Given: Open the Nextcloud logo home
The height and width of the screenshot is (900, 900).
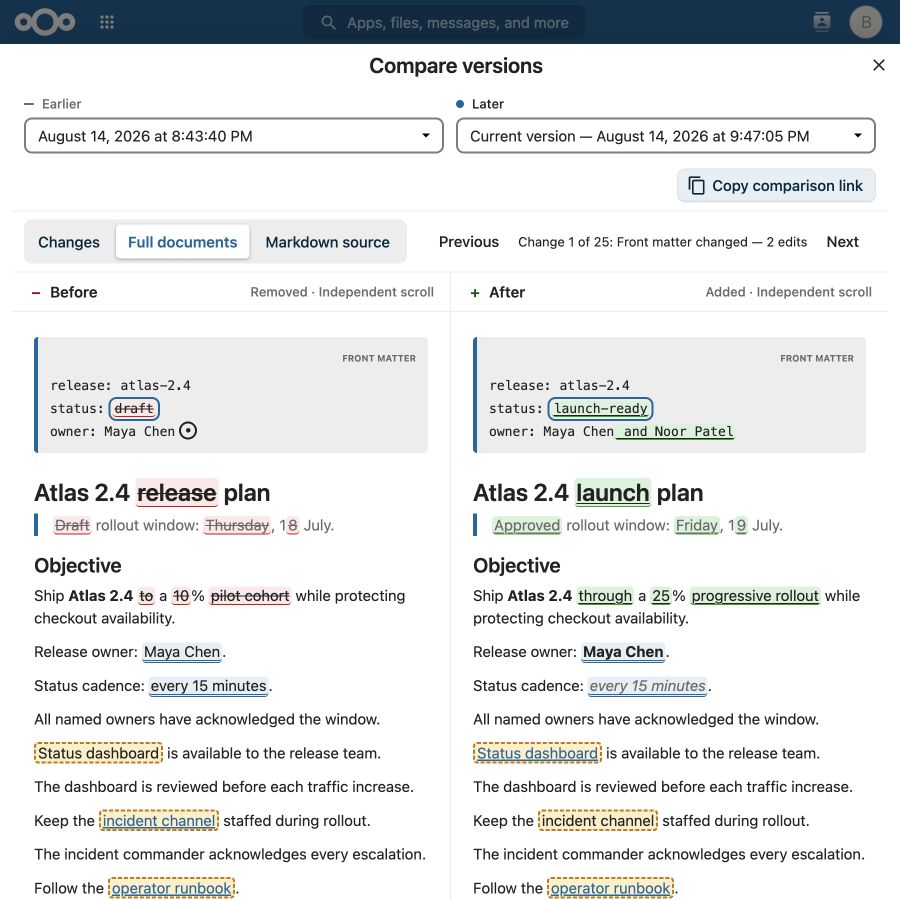Looking at the screenshot, I should [45, 22].
